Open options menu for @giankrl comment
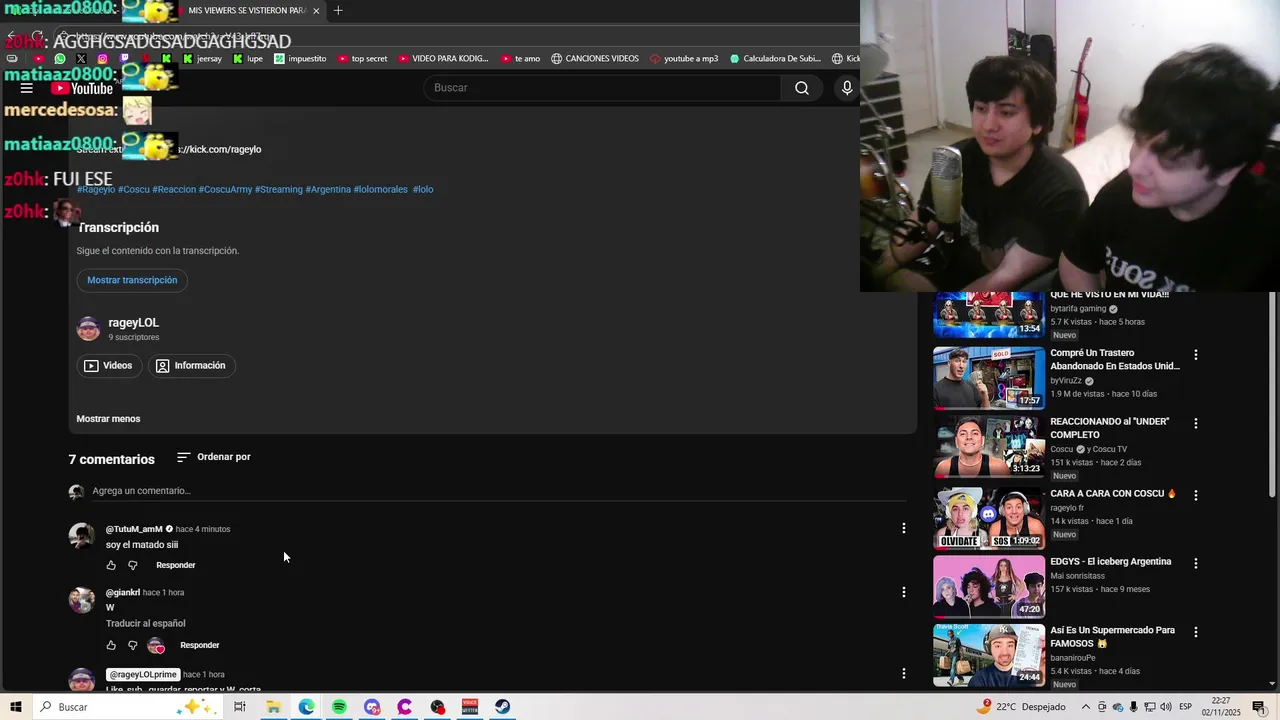This screenshot has height=720, width=1280. click(904, 592)
